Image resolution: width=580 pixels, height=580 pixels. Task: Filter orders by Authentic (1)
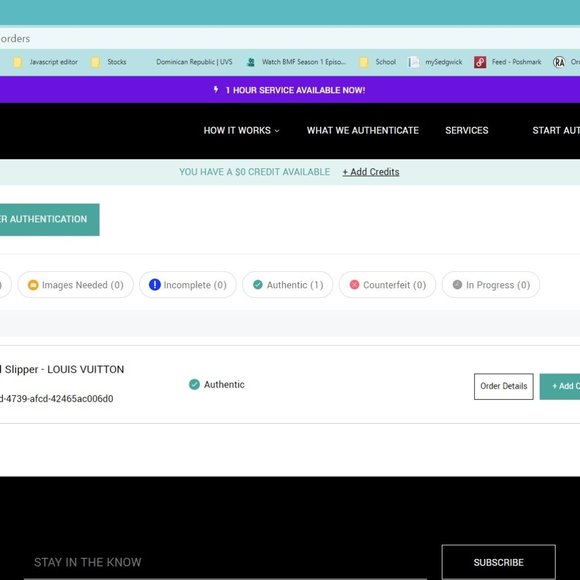[x=287, y=284]
